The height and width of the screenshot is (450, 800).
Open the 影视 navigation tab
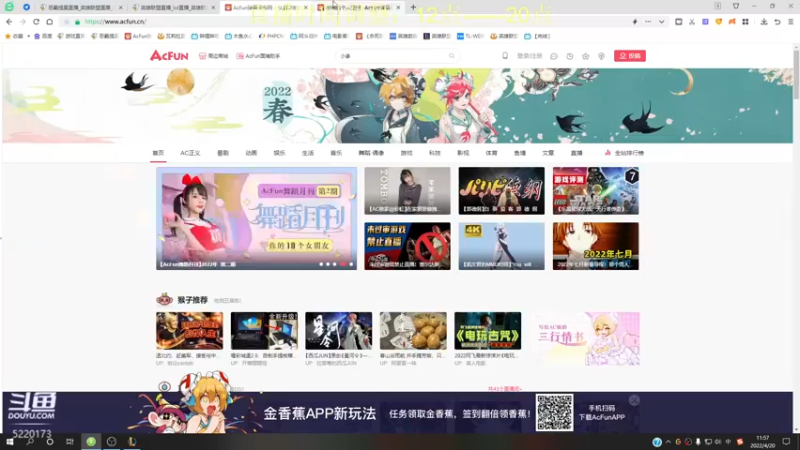(463, 153)
